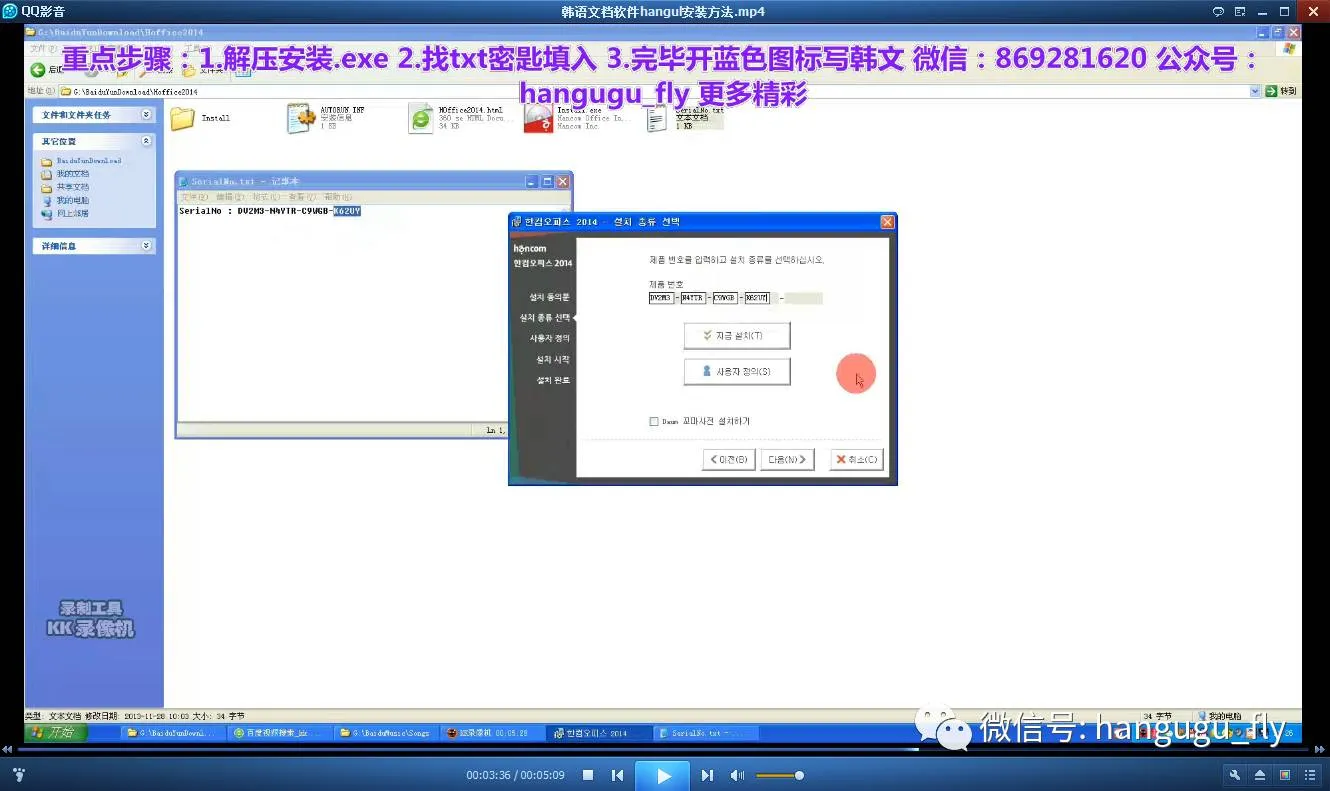Go back with the 이전(B) button
The image size is (1330, 791).
[728, 459]
